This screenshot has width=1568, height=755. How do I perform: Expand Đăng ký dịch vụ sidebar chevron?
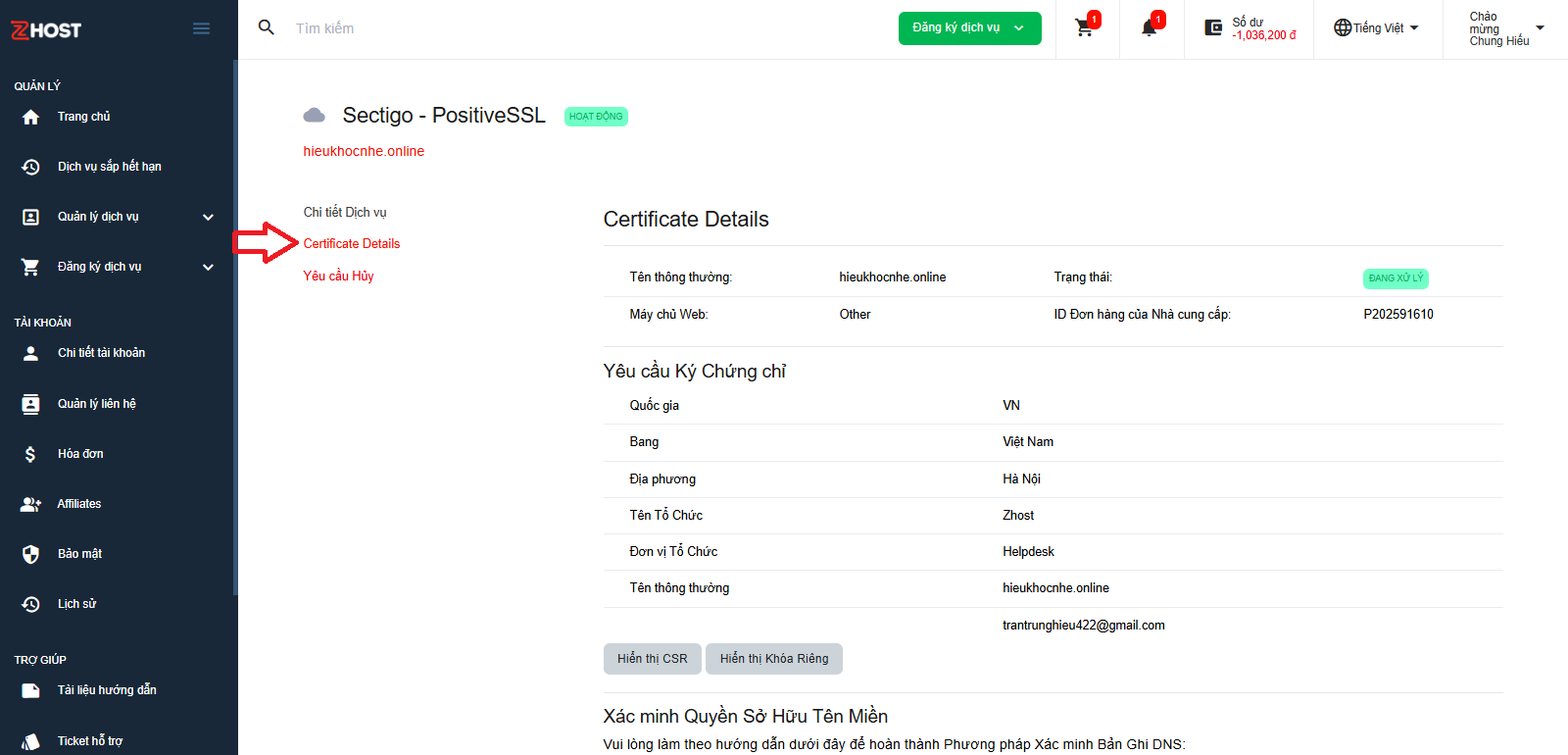[208, 267]
